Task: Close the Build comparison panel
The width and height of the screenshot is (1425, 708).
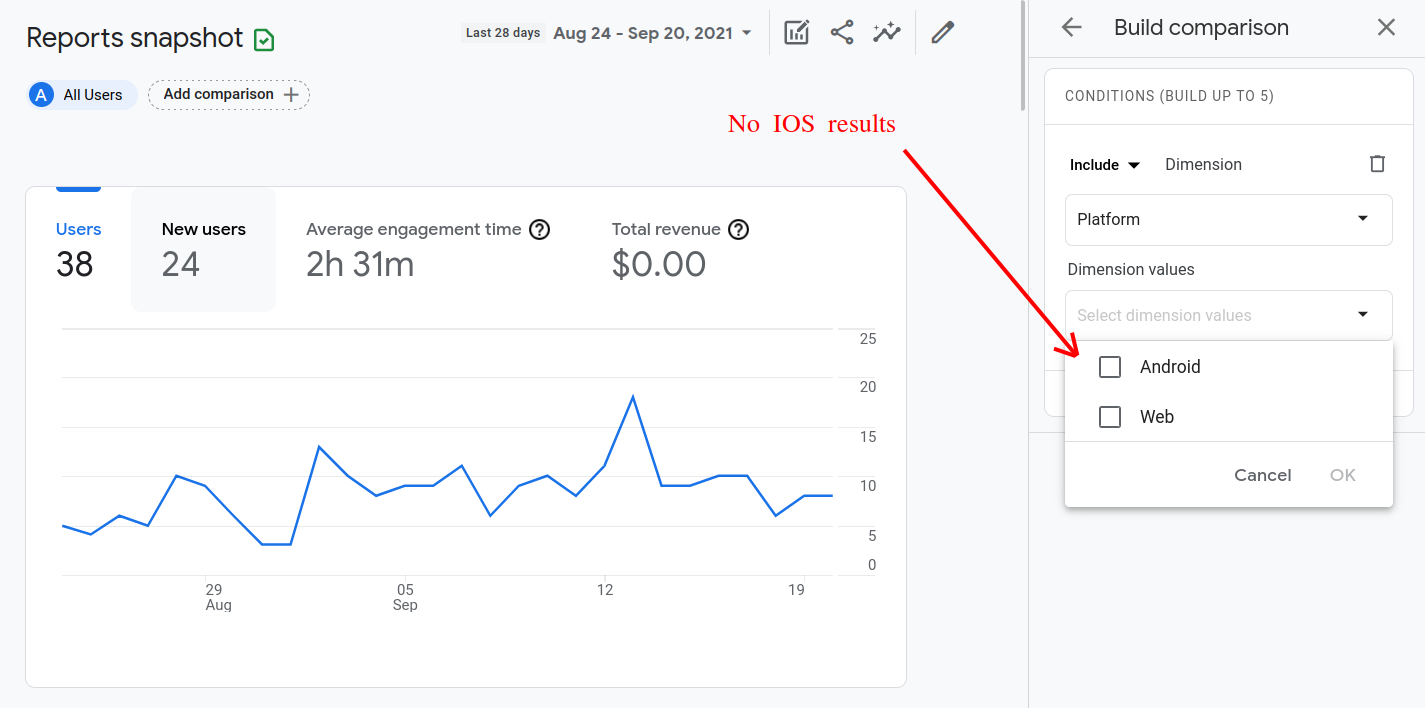Action: (1386, 27)
